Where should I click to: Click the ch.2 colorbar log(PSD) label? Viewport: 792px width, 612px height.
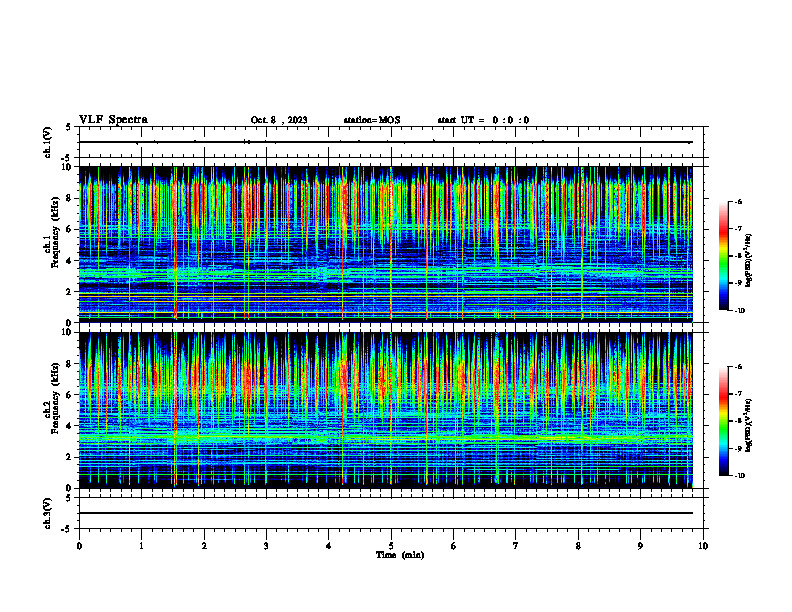point(749,425)
